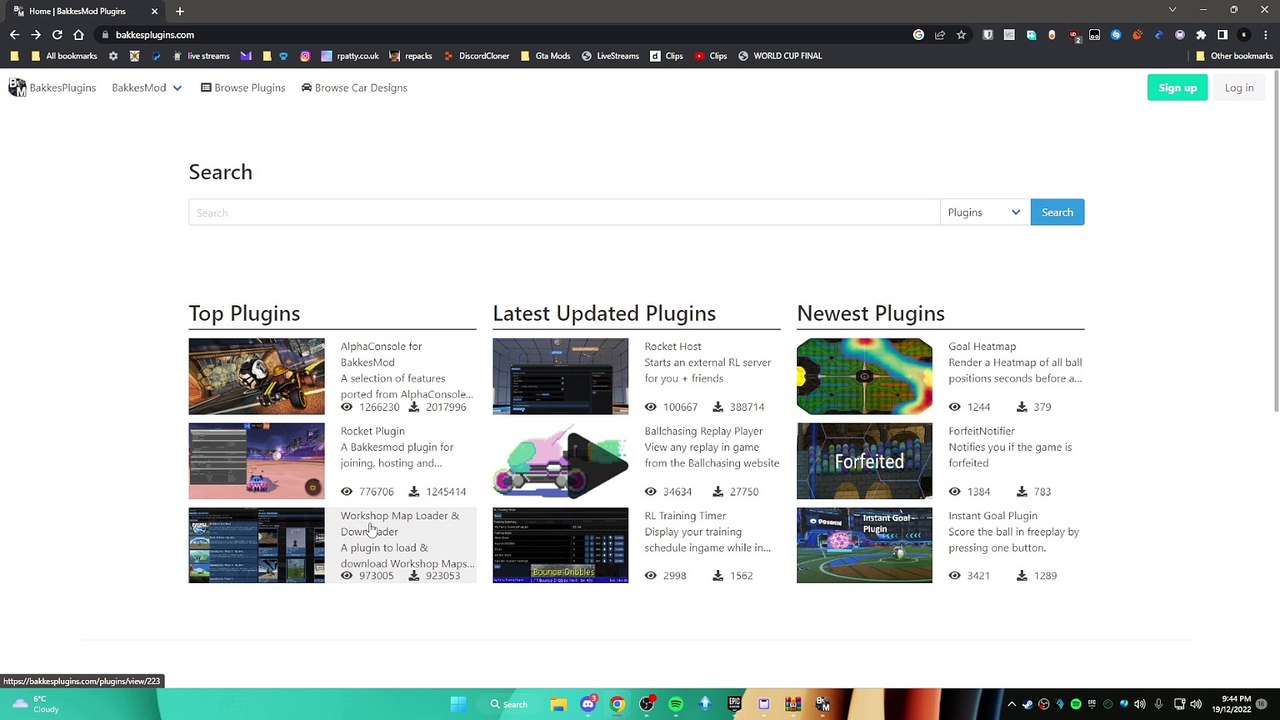Open Spotify from the taskbar
Viewport: 1280px width, 720px height.
click(x=676, y=704)
